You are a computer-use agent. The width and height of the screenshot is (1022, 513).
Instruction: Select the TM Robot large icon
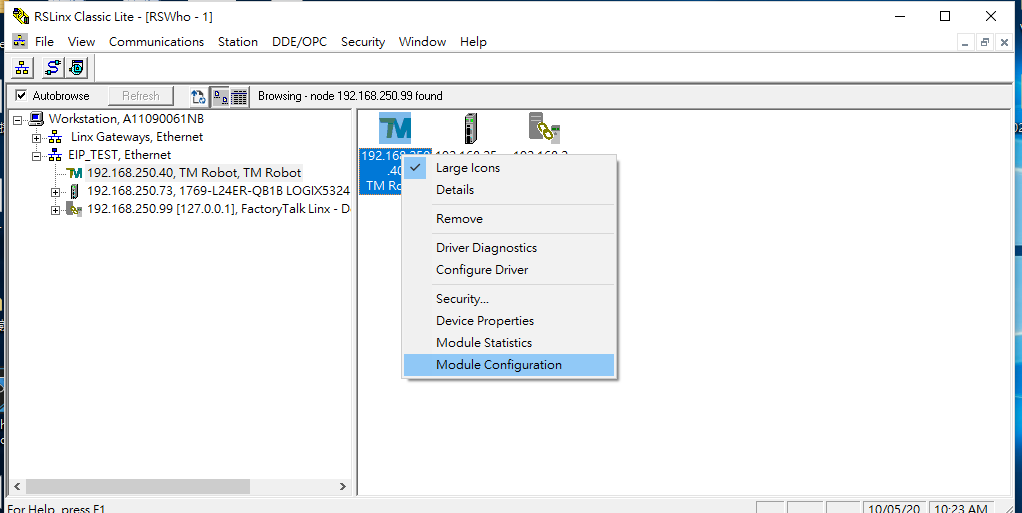[x=395, y=128]
